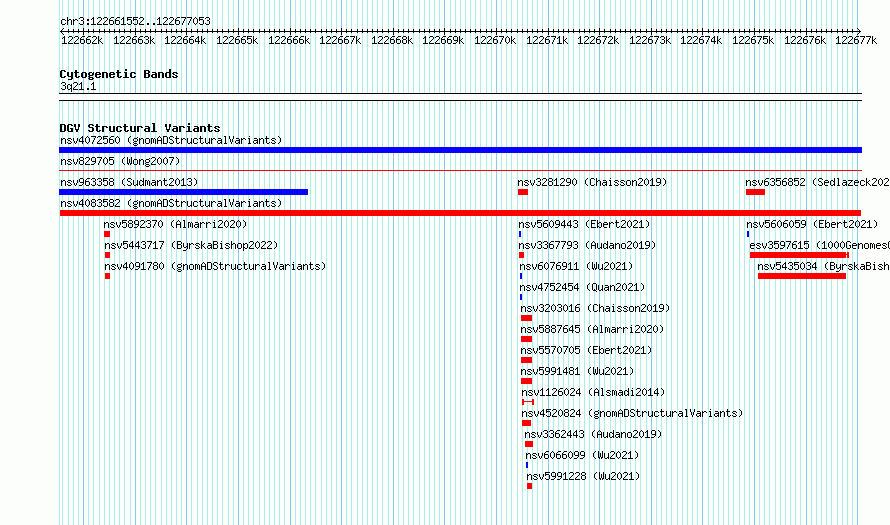Viewport: 890px width, 525px height.
Task: Click nsv6066099 (Wu2021) label
Action: [x=582, y=455]
